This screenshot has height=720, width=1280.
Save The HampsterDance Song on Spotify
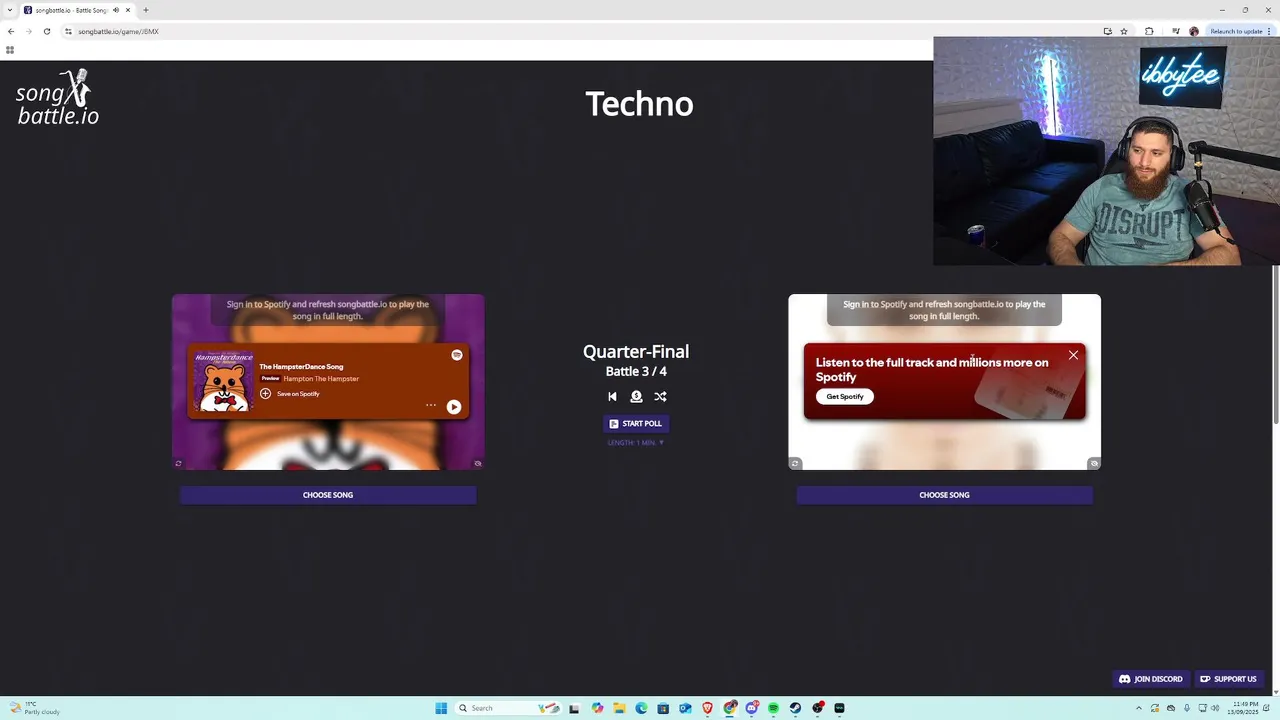290,394
